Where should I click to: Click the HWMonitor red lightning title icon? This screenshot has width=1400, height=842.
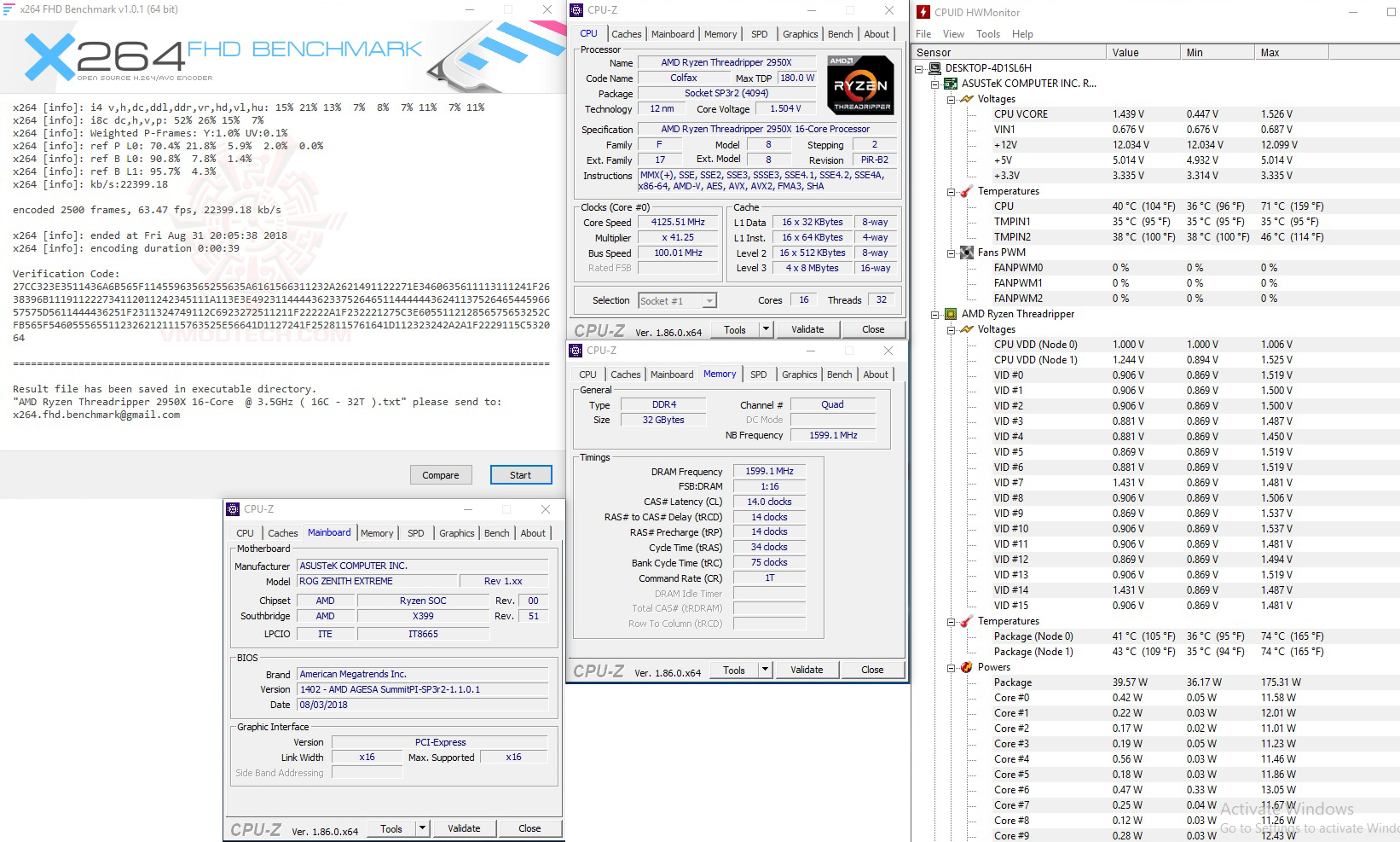pos(923,12)
